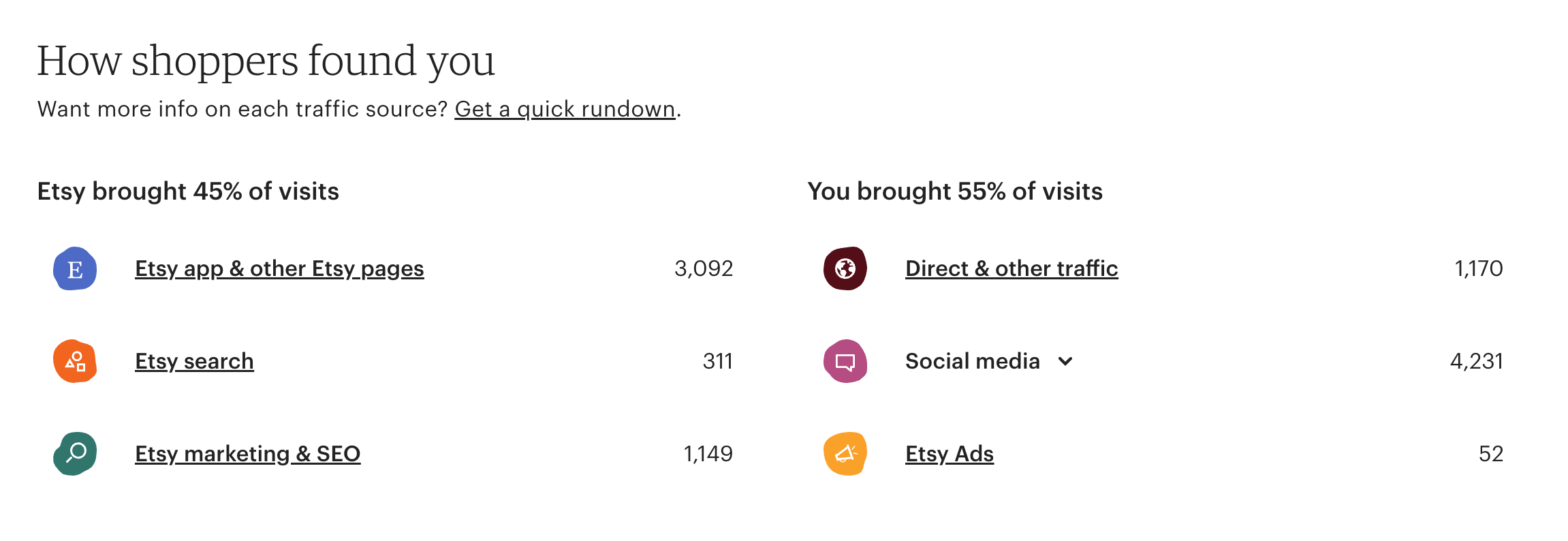The height and width of the screenshot is (541, 1568).
Task: Click the blue Etsy "E" icon
Action: click(75, 268)
